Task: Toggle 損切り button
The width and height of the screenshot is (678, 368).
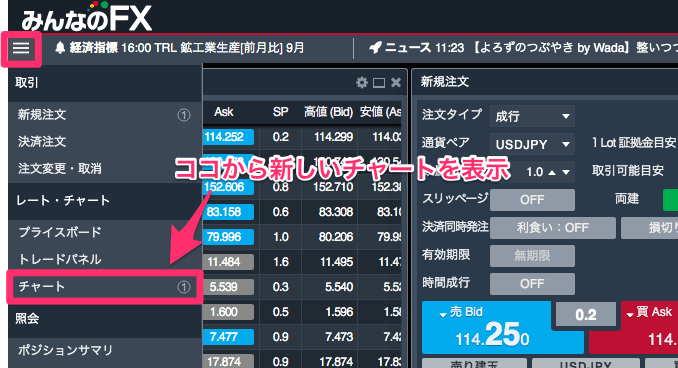Action: pyautogui.click(x=649, y=228)
